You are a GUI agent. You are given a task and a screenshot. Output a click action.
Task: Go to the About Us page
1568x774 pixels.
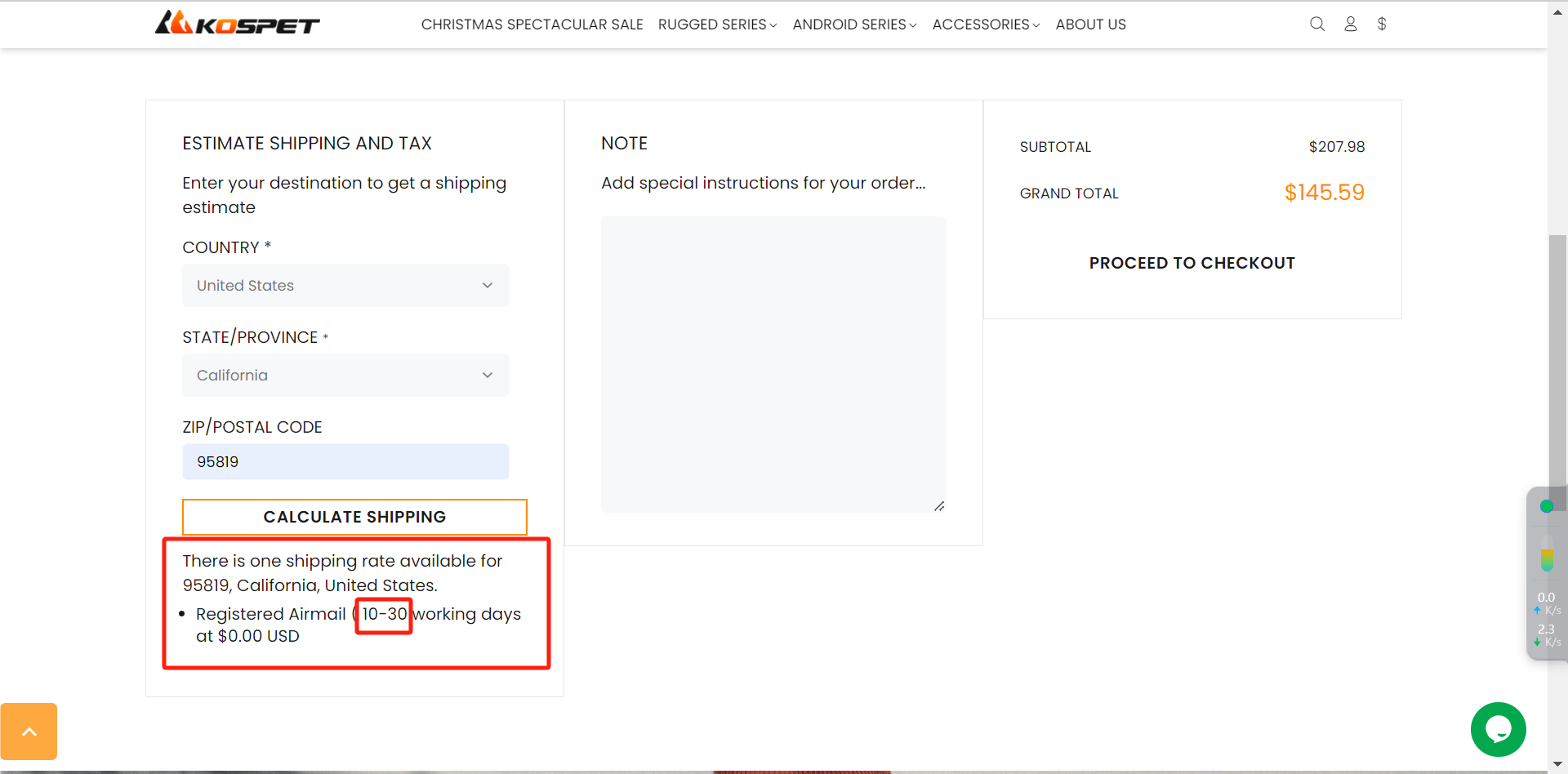1090,24
